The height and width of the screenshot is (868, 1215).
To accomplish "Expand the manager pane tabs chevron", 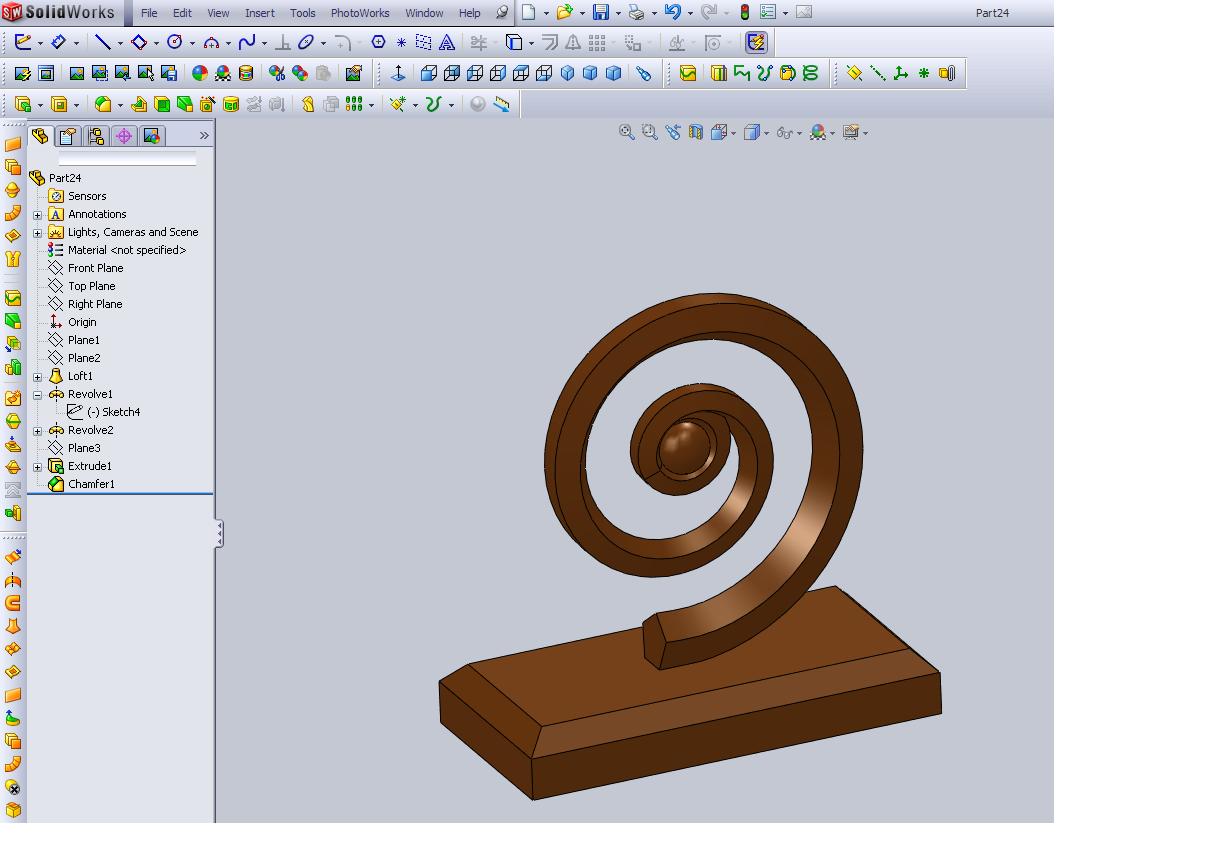I will [204, 136].
